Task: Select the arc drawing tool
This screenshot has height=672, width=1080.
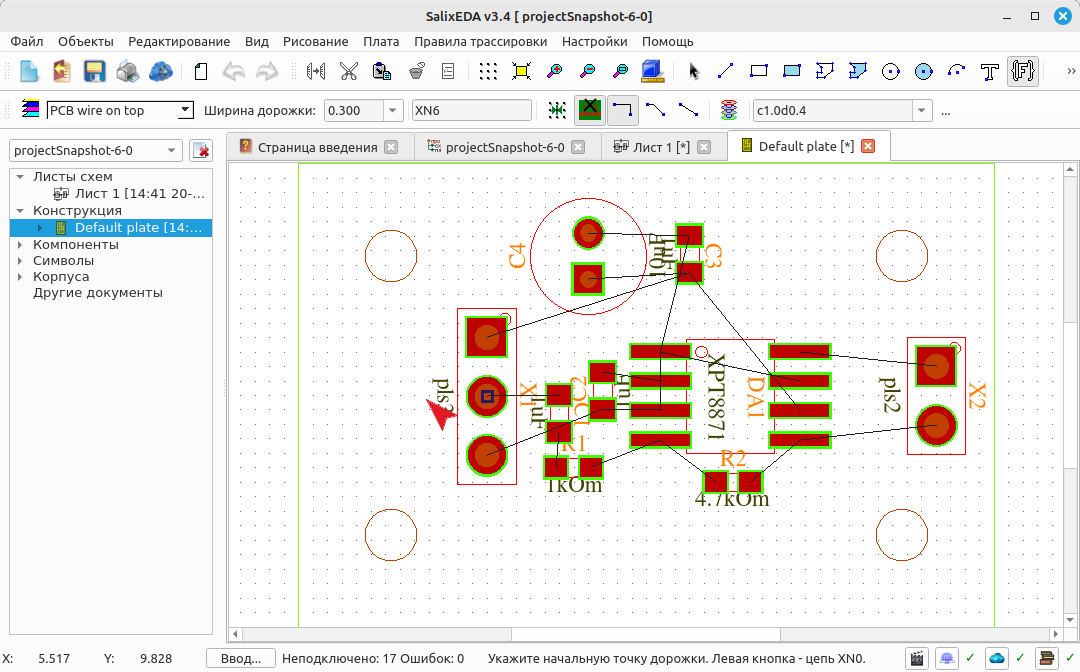Action: pos(956,71)
